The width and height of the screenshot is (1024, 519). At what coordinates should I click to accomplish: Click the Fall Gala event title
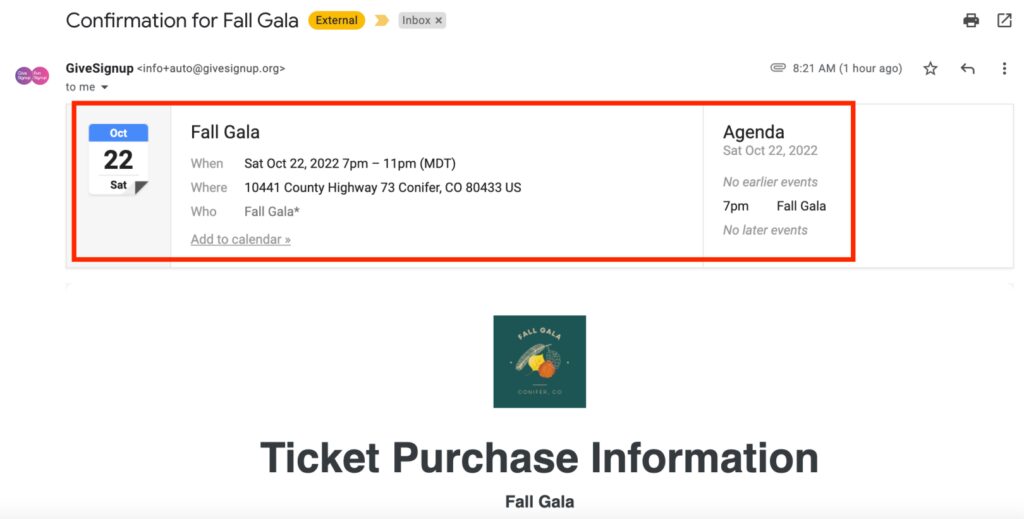click(x=225, y=132)
